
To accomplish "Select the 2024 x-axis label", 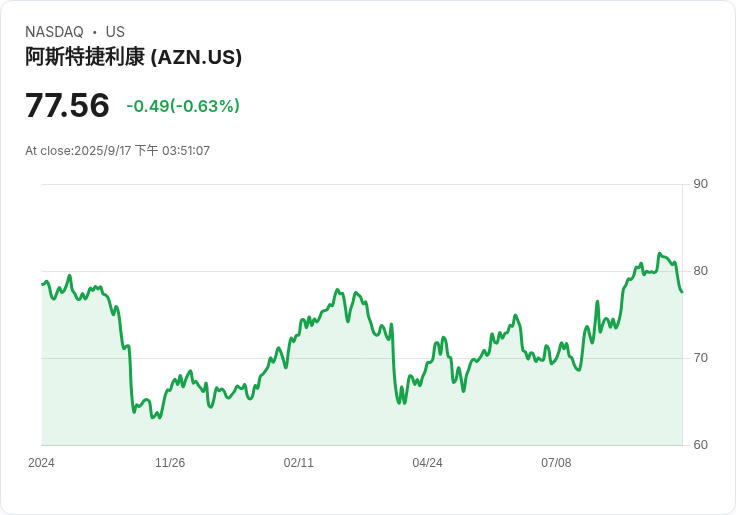I will (41, 463).
